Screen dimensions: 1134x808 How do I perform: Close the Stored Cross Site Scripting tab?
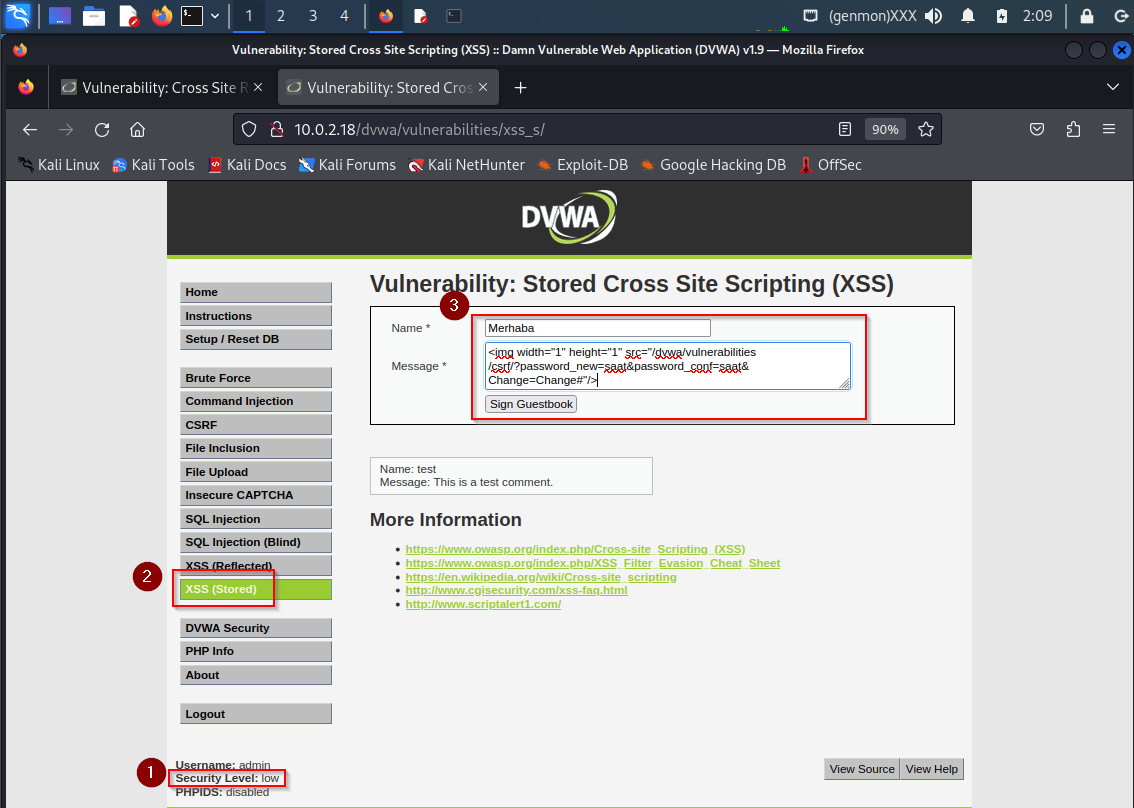[x=483, y=87]
